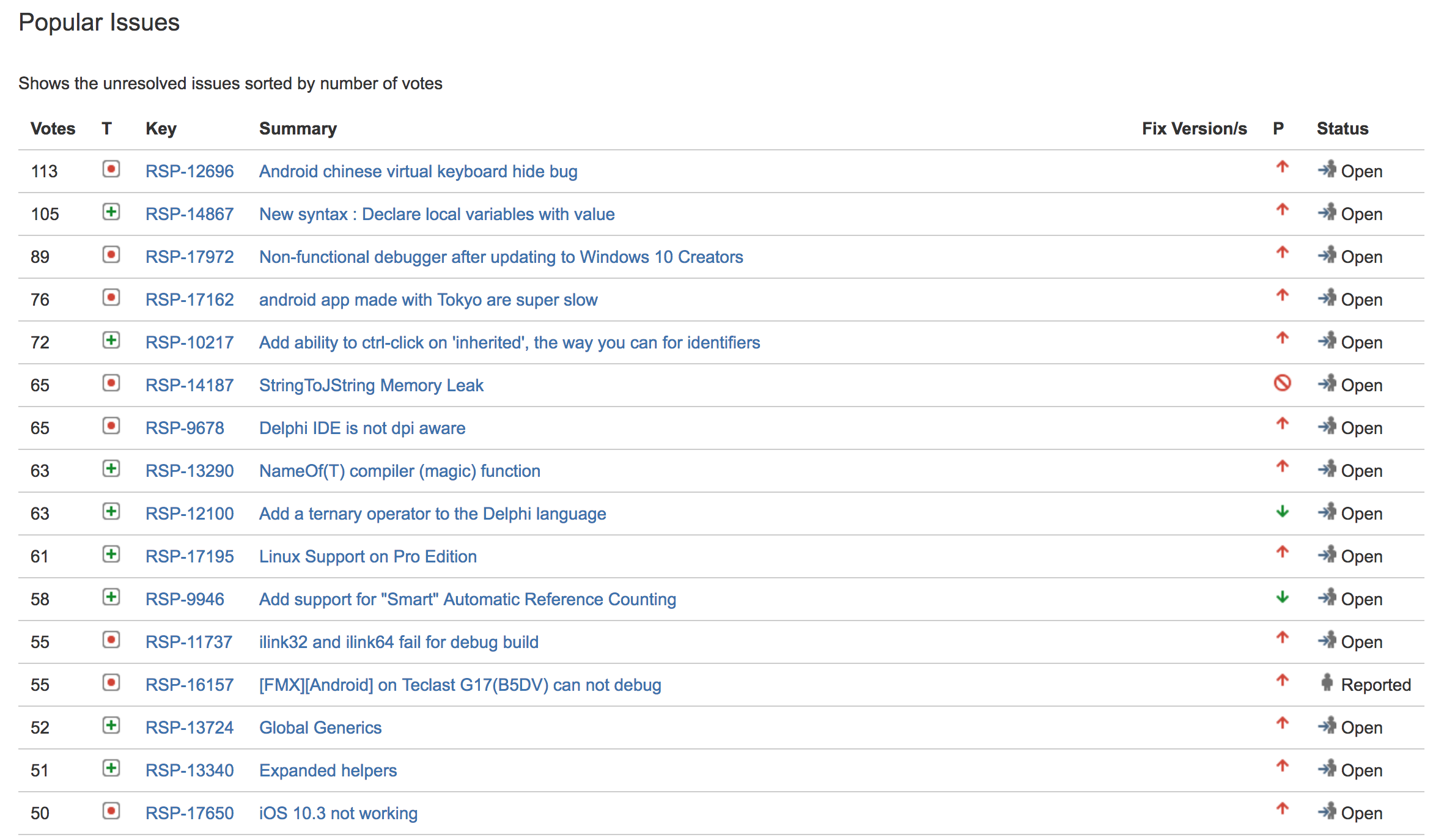1444x840 pixels.
Task: Open 'Global Generics' summary link
Action: tap(320, 728)
